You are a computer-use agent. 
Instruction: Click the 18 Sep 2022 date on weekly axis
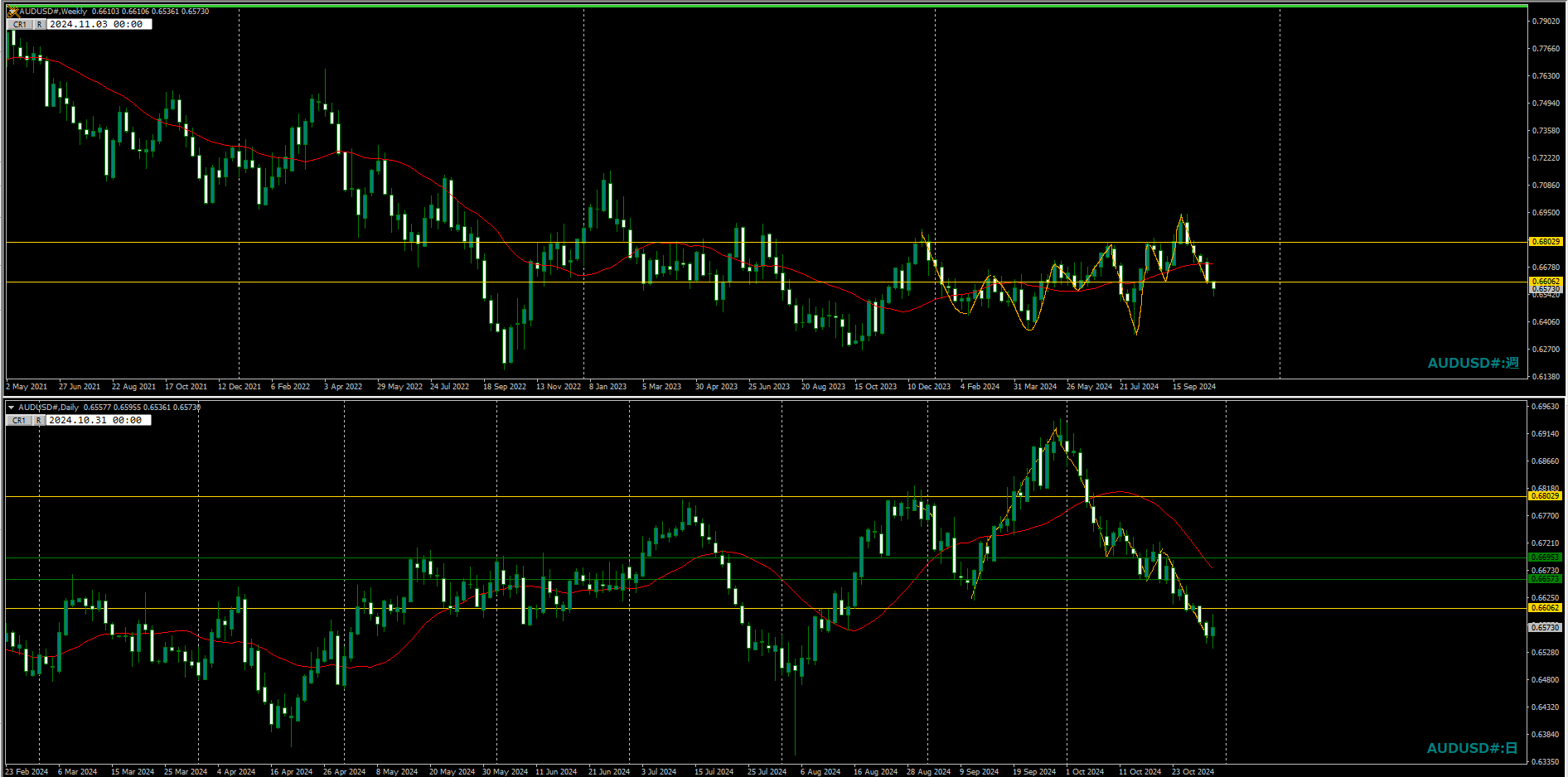coord(505,387)
